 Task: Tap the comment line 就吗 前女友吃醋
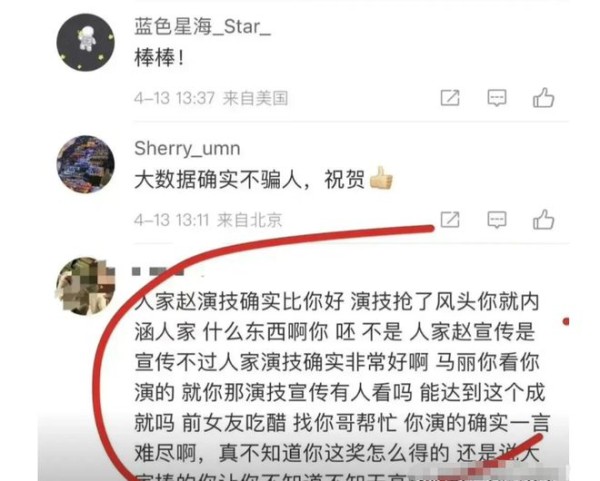pos(342,423)
